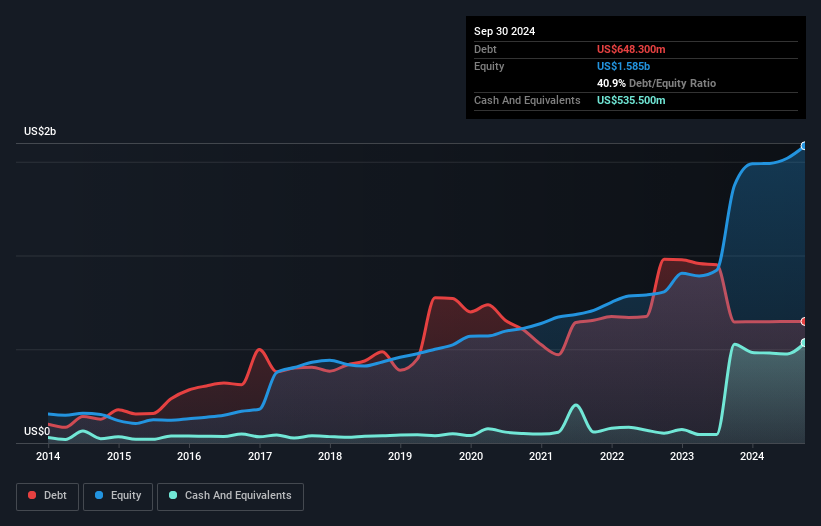The height and width of the screenshot is (526, 821).
Task: Select the 2022 x-axis label
Action: (612, 456)
